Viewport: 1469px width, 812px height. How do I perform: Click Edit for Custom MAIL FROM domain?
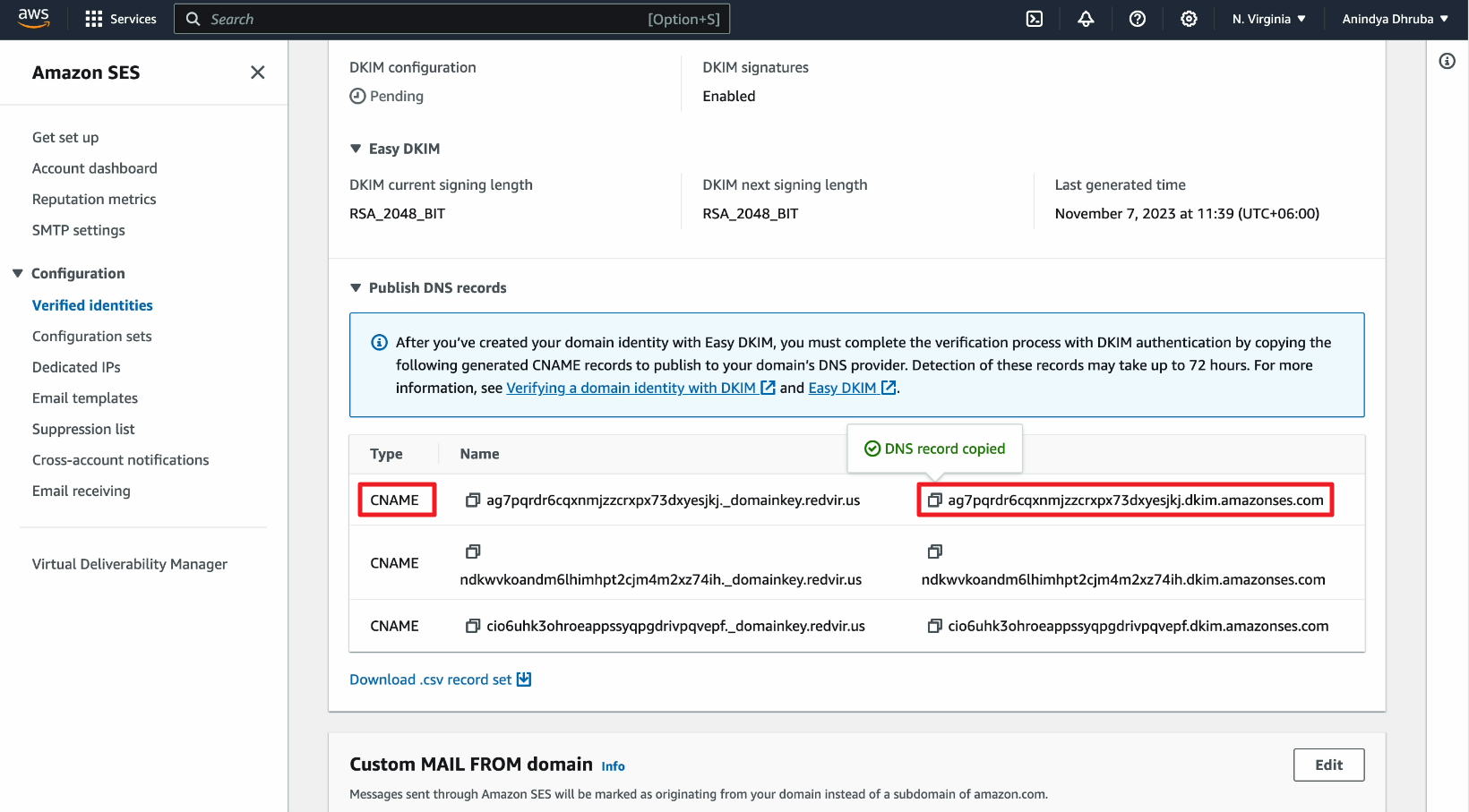[x=1328, y=765]
